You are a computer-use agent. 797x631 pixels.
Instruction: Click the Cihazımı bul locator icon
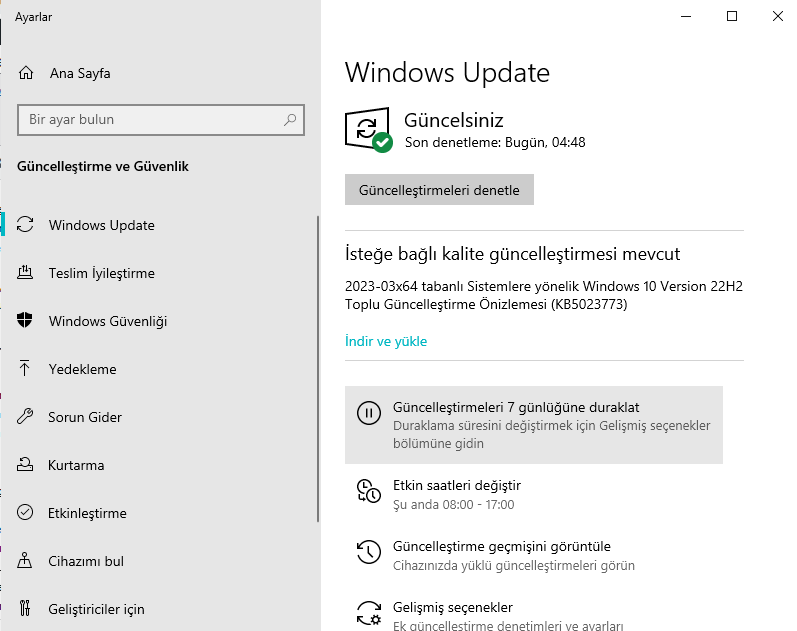24,560
